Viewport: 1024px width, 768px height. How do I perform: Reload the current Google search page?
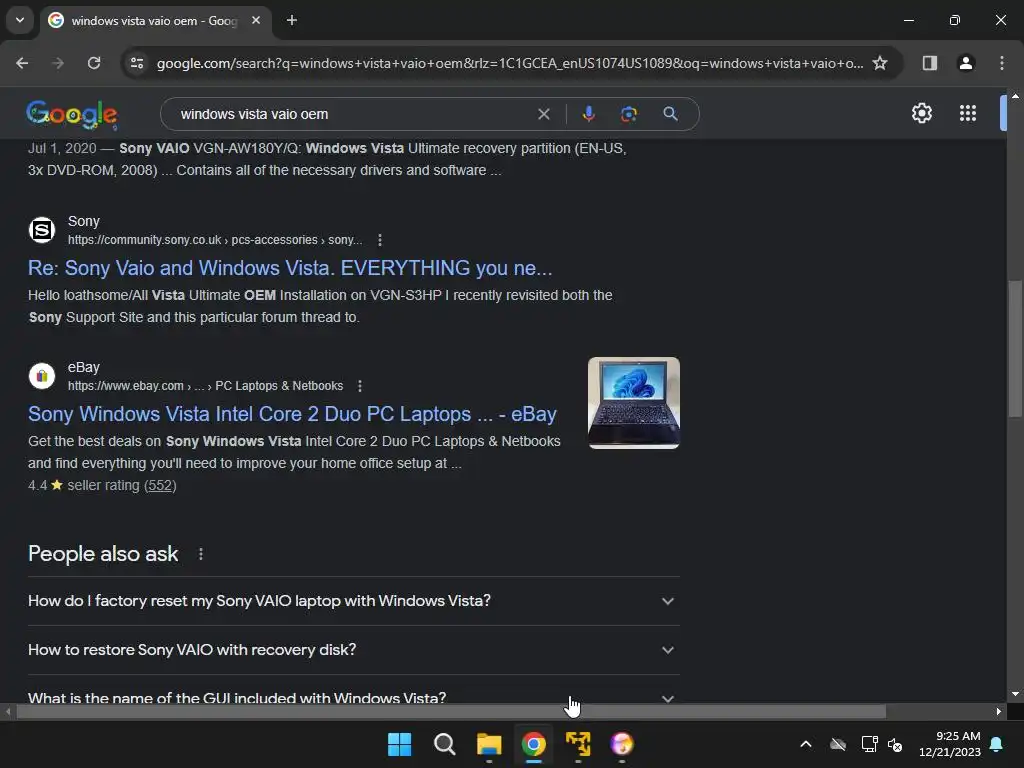click(x=94, y=63)
